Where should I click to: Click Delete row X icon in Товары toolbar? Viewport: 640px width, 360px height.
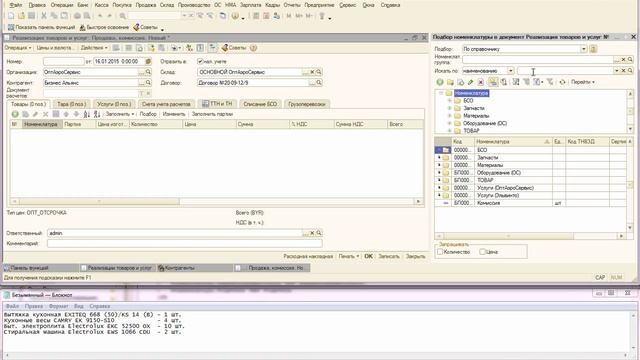[x=46, y=114]
